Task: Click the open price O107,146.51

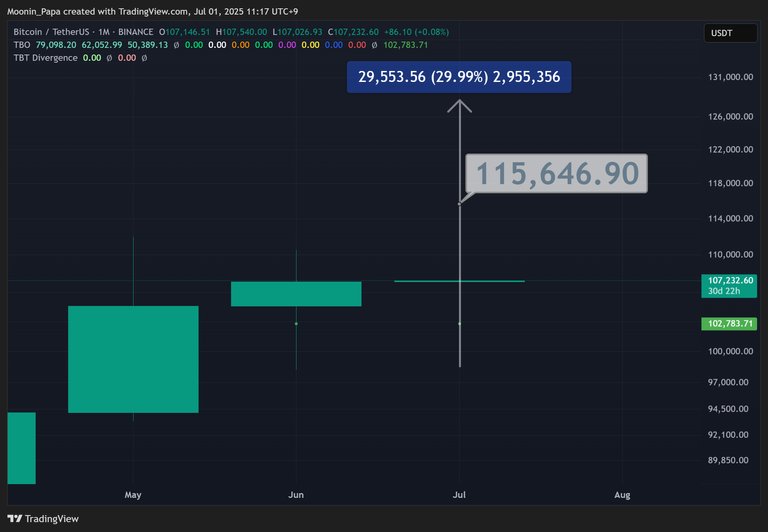Action: pos(184,32)
